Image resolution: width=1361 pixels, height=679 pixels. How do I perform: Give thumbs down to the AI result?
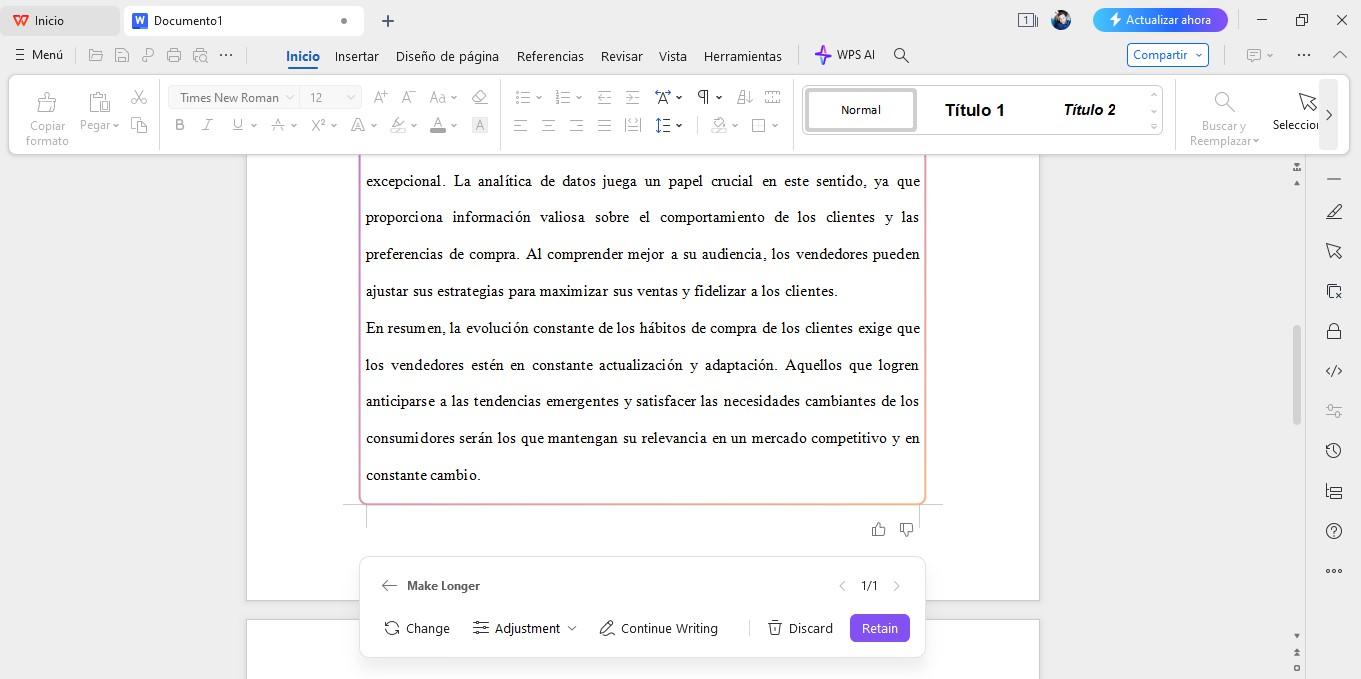906,529
